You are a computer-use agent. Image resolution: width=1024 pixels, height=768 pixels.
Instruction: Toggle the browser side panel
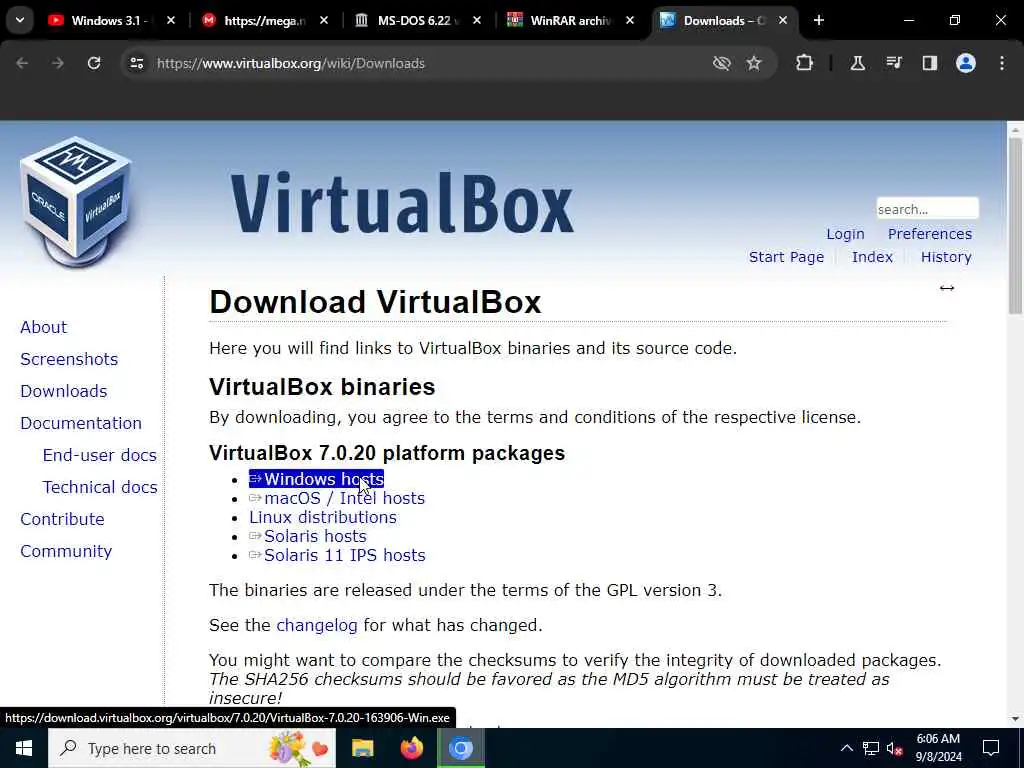[929, 63]
